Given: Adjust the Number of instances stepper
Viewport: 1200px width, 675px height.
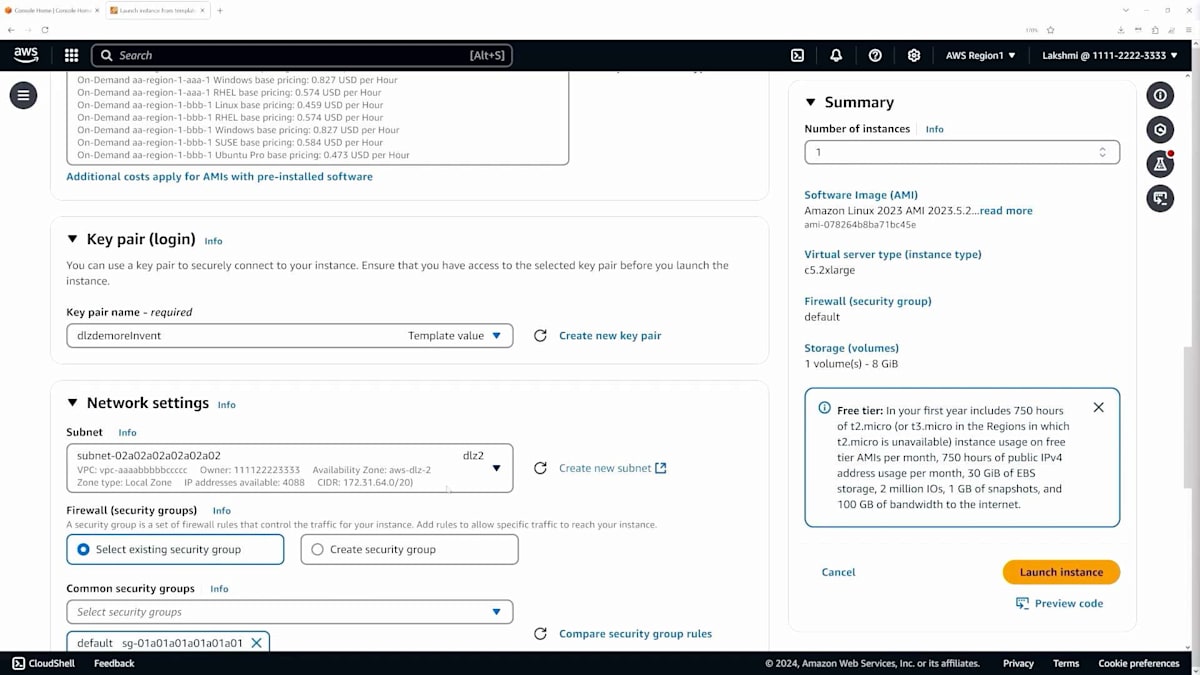Looking at the screenshot, I should (1102, 152).
